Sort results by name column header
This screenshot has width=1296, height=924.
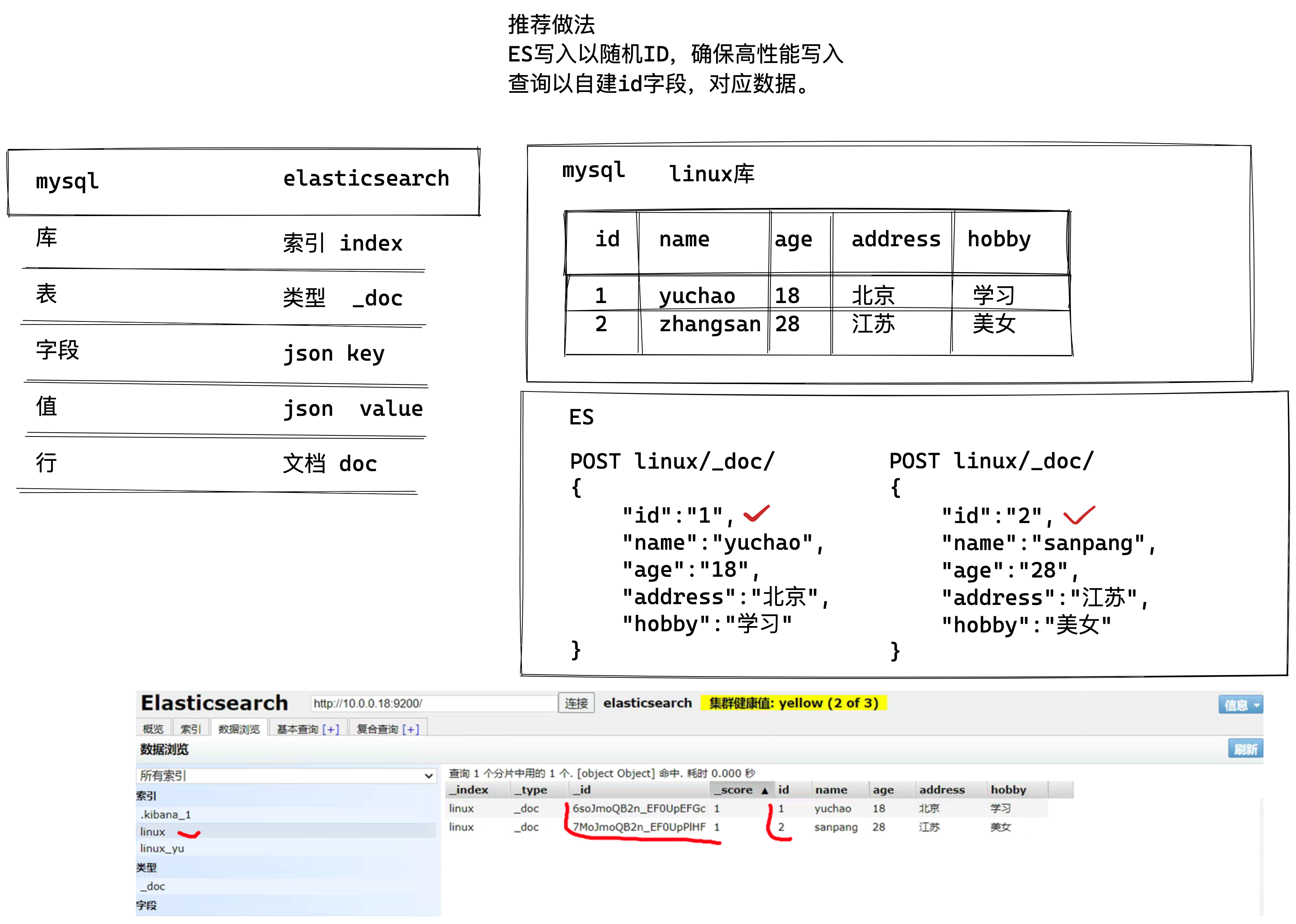(830, 790)
